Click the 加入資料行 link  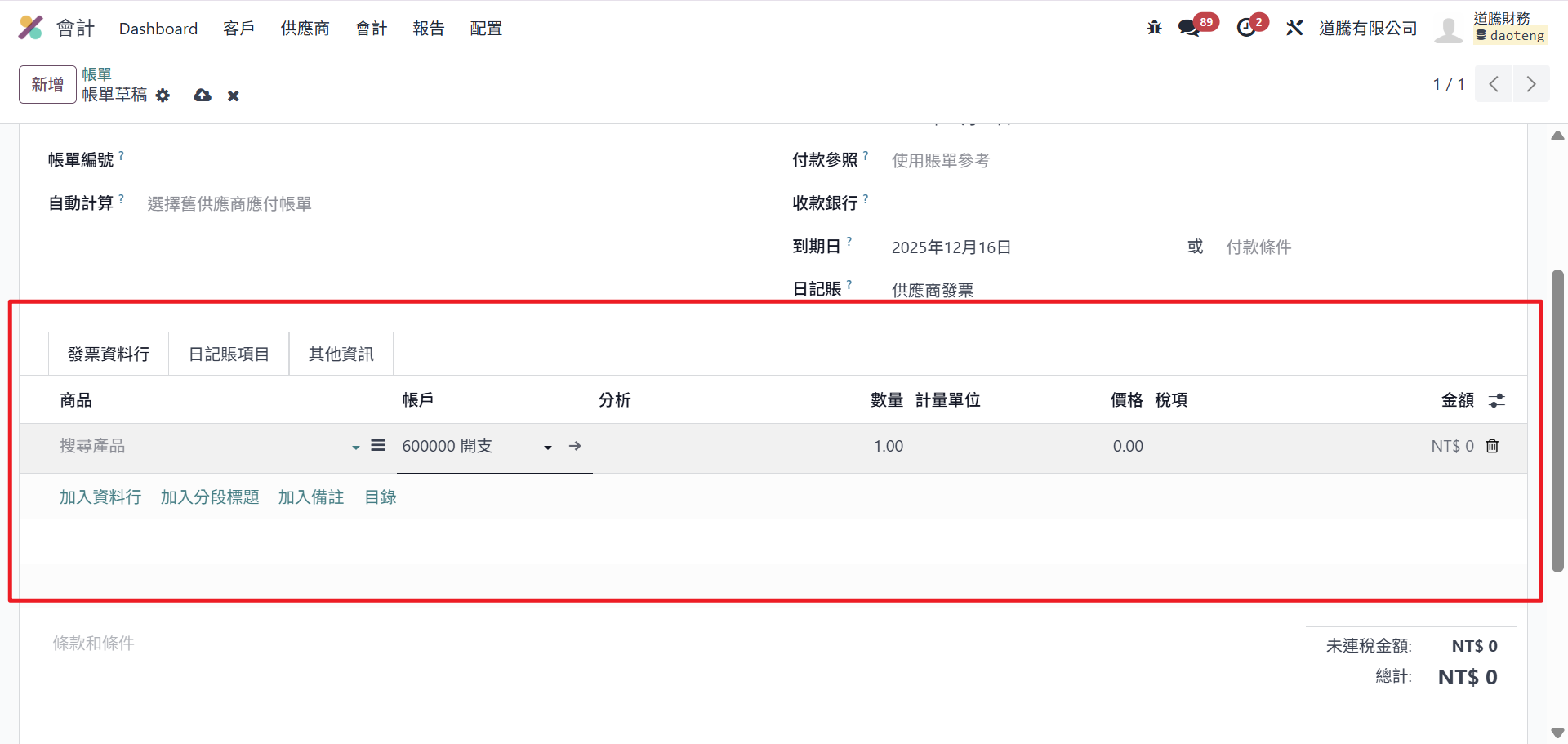[100, 497]
